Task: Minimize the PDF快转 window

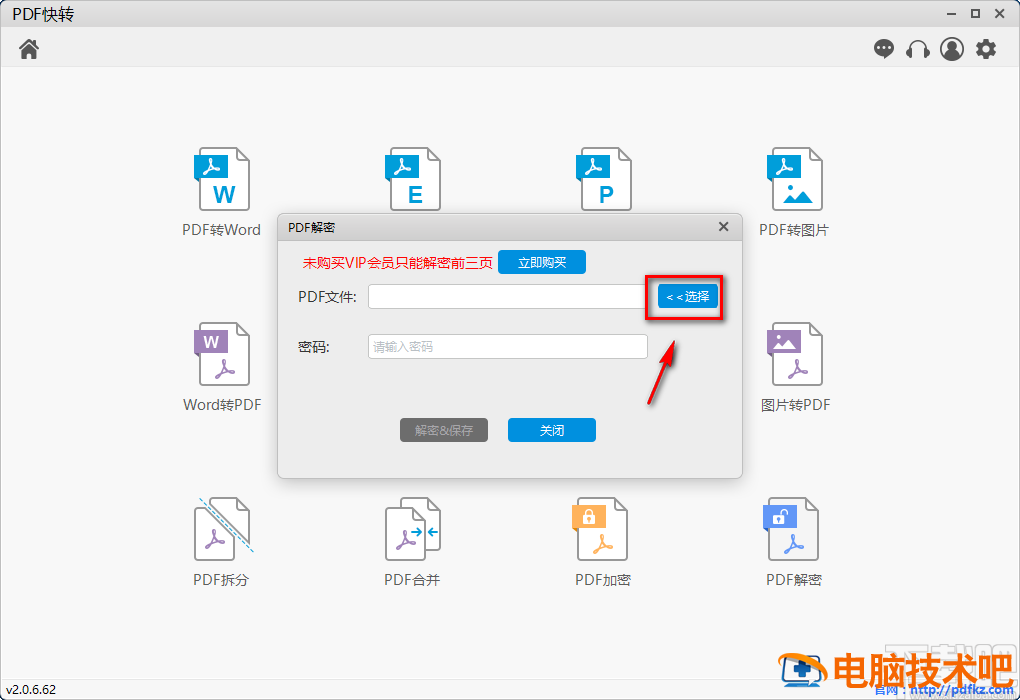Action: coord(951,14)
